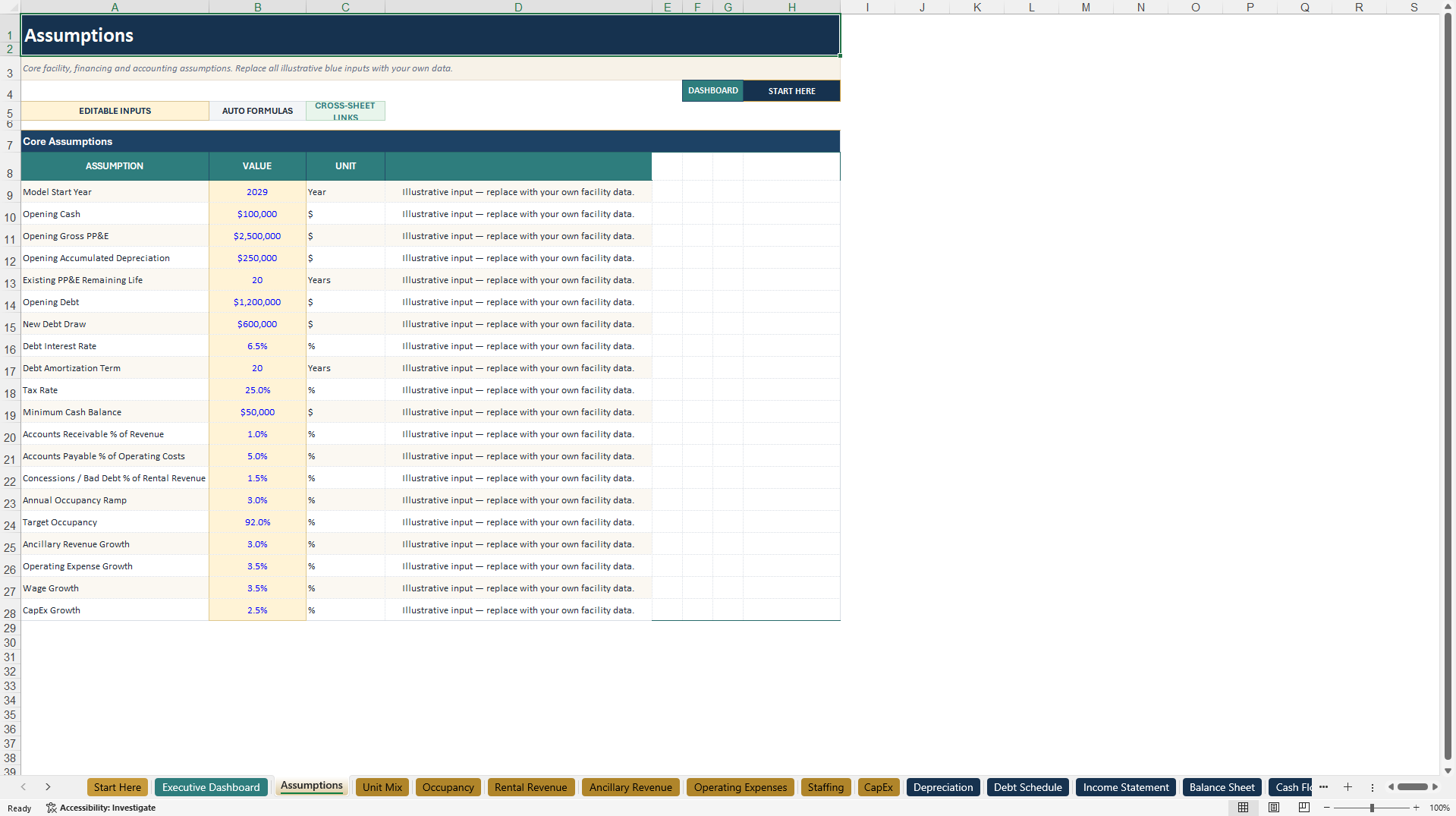Click the Assumptions title cell
This screenshot has width=1456, height=816.
pyautogui.click(x=430, y=35)
